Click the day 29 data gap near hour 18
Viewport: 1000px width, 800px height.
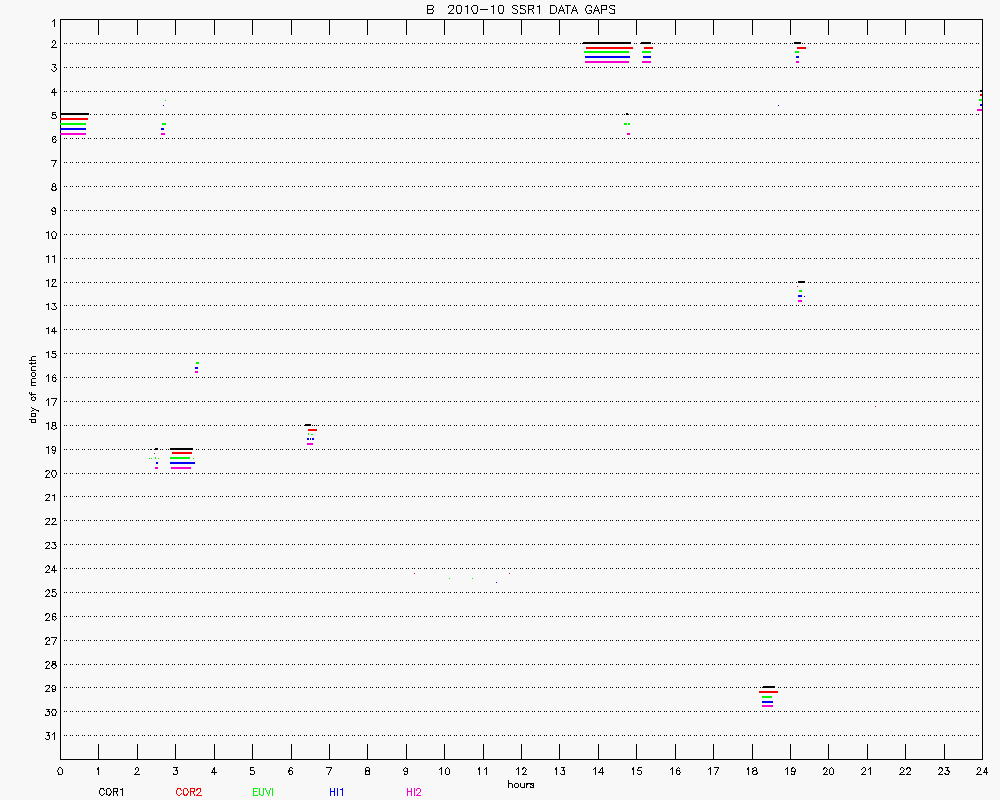pyautogui.click(x=767, y=697)
